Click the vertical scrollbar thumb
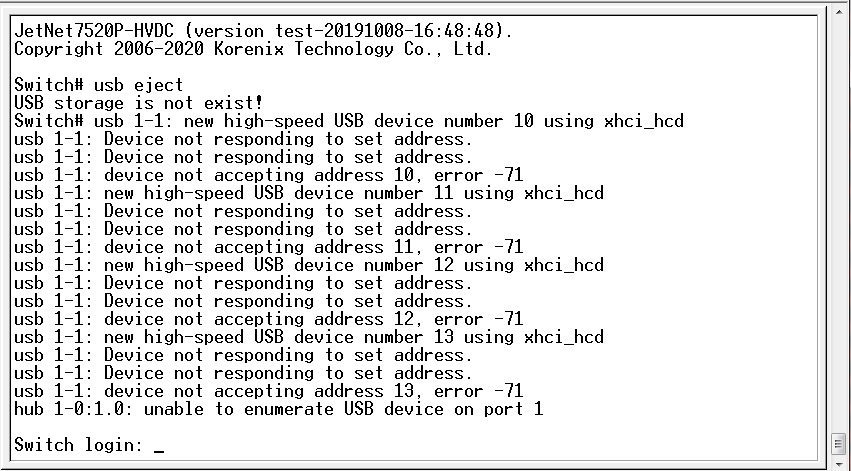 pyautogui.click(x=839, y=442)
